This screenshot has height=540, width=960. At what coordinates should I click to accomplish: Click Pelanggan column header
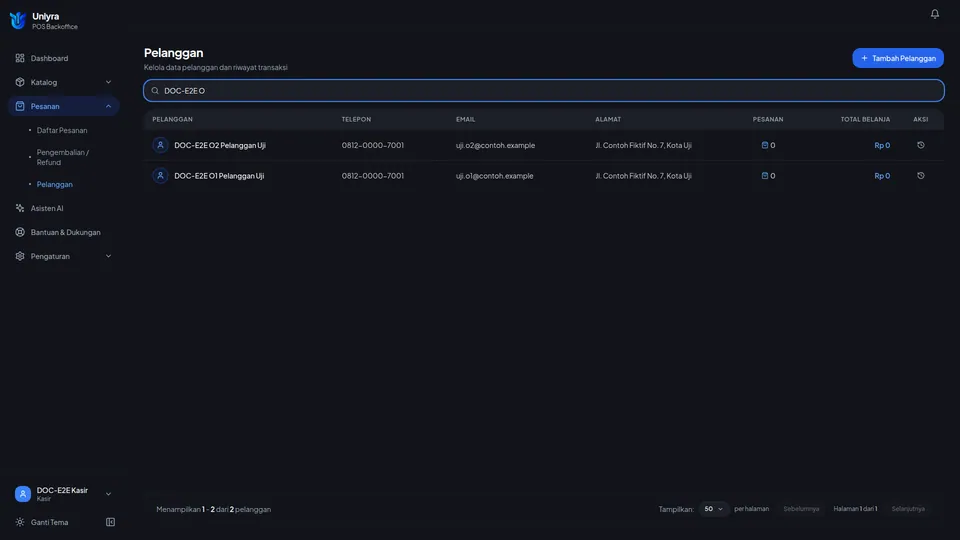point(172,119)
